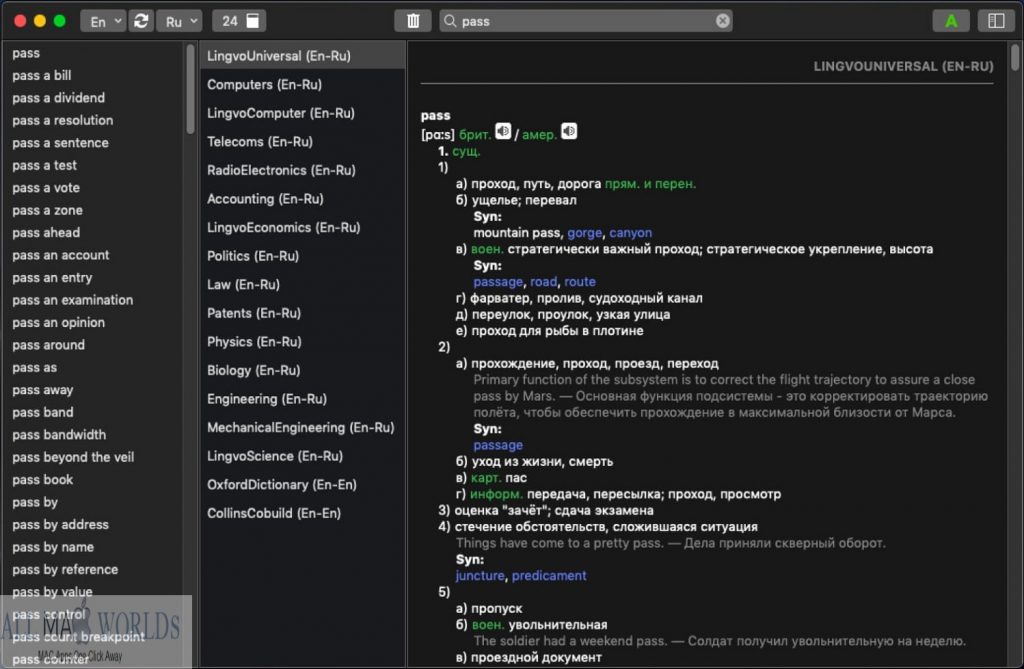Select CollinsCobuild (En-En) dictionary
Viewport: 1024px width, 669px height.
click(302, 513)
